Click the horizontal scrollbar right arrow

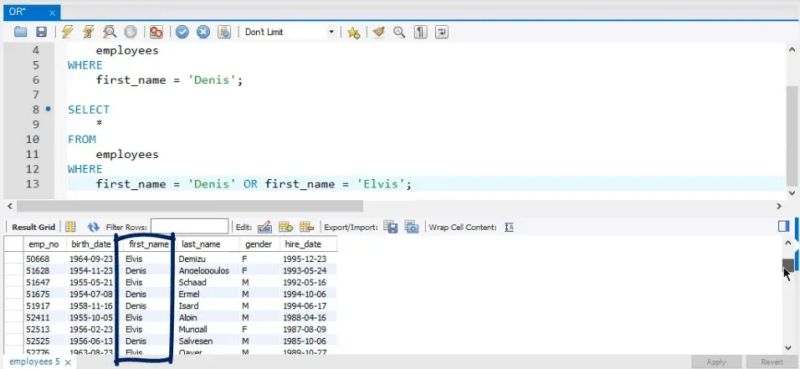(779, 206)
